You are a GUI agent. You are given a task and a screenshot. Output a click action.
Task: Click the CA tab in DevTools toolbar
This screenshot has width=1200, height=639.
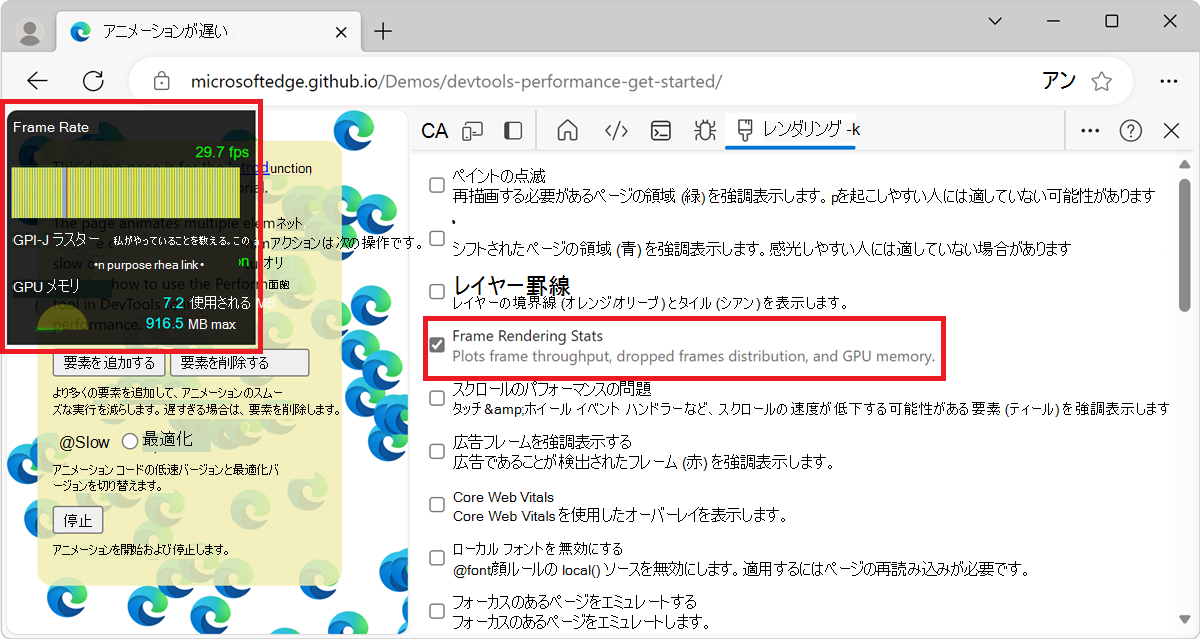click(433, 130)
